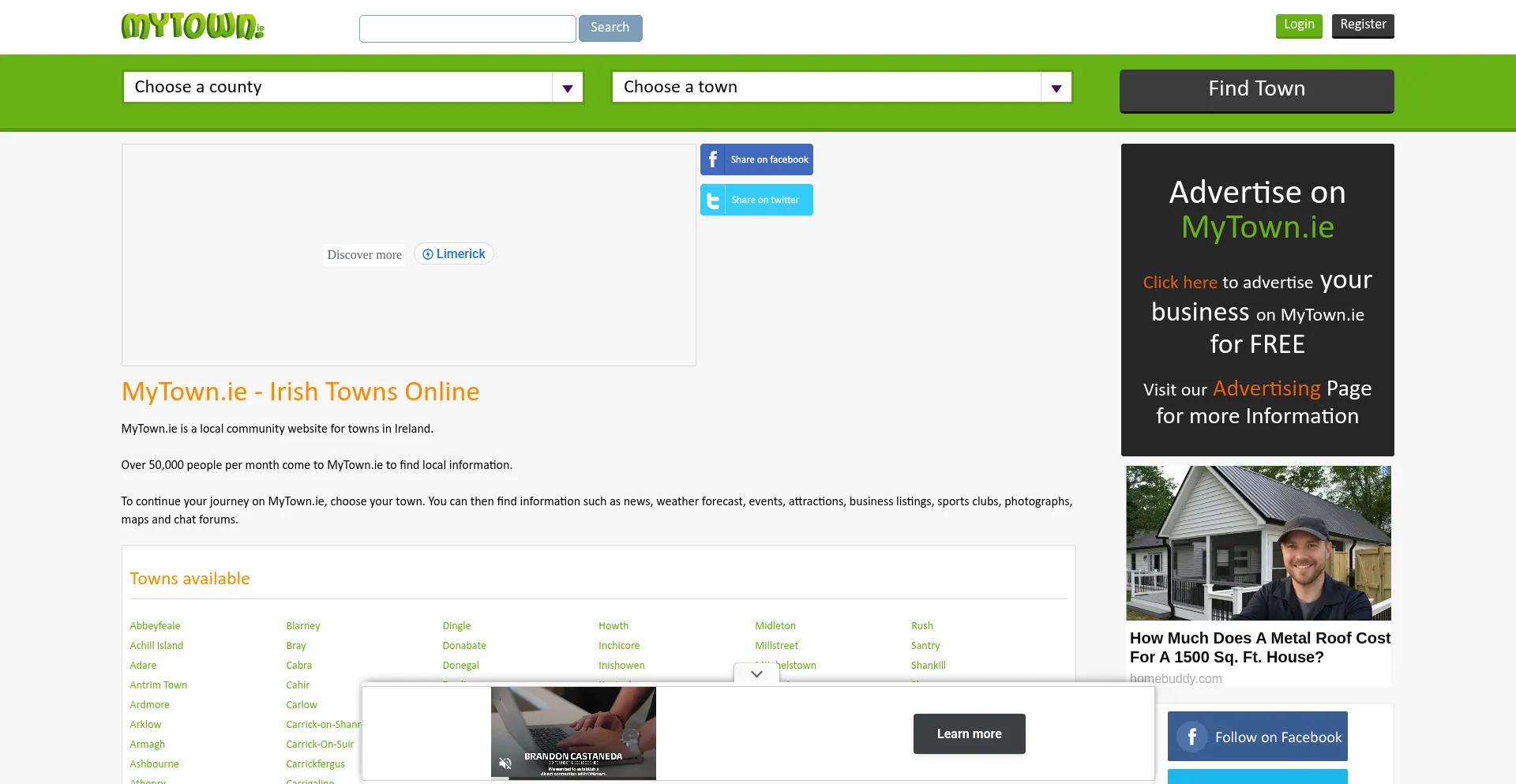This screenshot has height=784, width=1516.
Task: Unmute the video ad speaker icon
Action: point(505,763)
